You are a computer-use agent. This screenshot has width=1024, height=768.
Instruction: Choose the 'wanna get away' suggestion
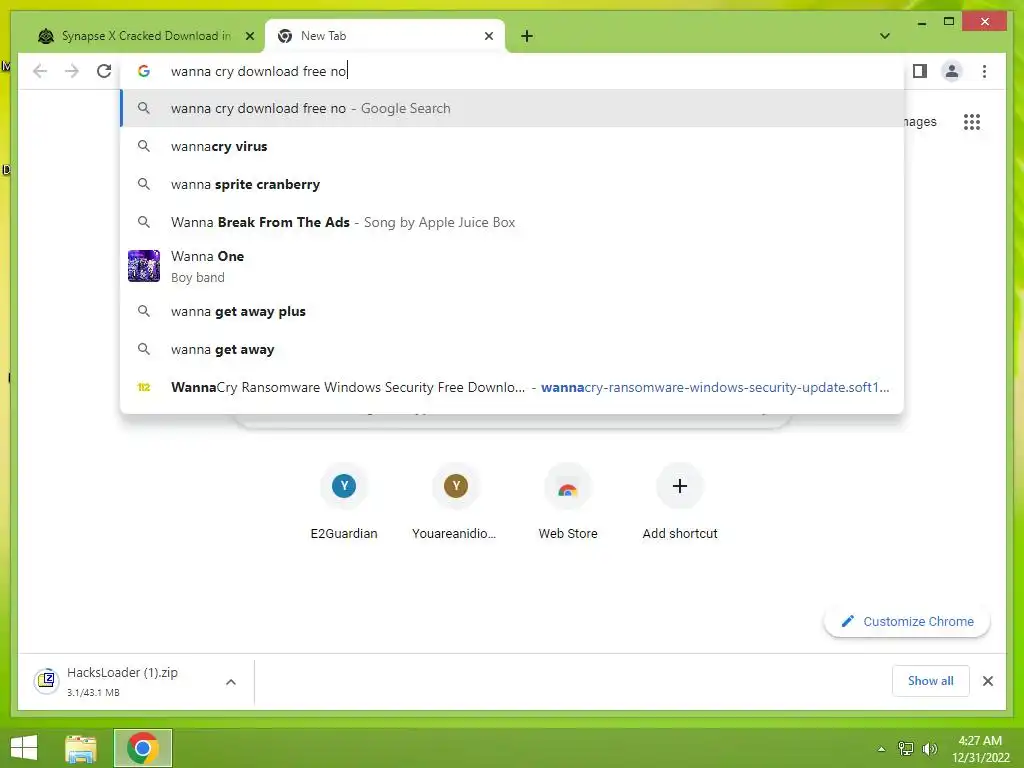tap(513, 349)
